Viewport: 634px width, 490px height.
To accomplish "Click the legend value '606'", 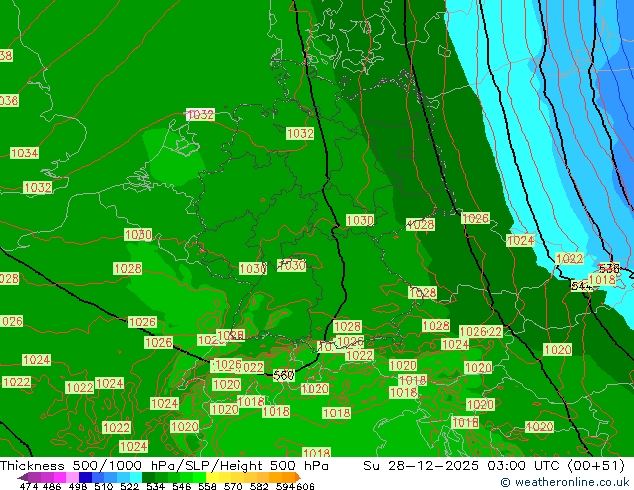I will click(305, 486).
